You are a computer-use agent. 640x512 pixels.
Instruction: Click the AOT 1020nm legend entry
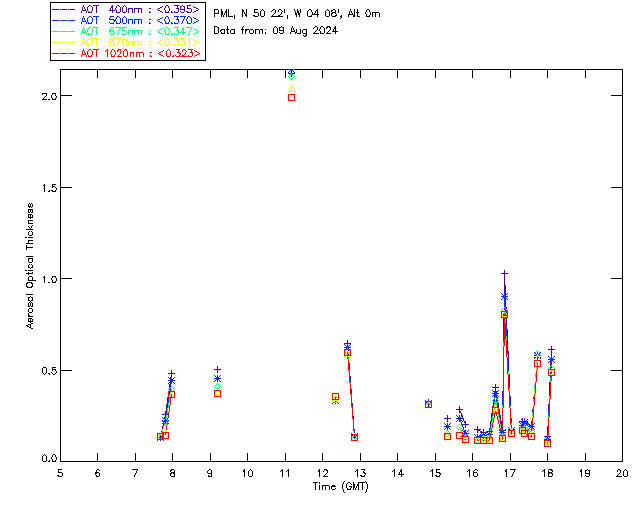(x=127, y=53)
